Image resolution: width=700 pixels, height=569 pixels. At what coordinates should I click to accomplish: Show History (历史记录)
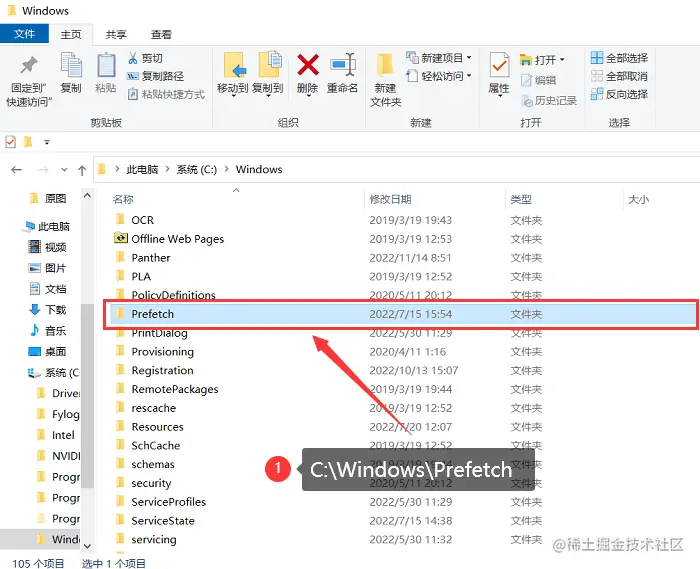[x=549, y=101]
